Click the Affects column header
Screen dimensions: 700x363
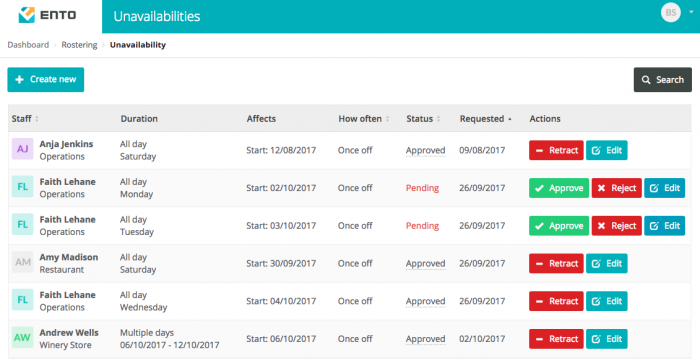(x=261, y=119)
